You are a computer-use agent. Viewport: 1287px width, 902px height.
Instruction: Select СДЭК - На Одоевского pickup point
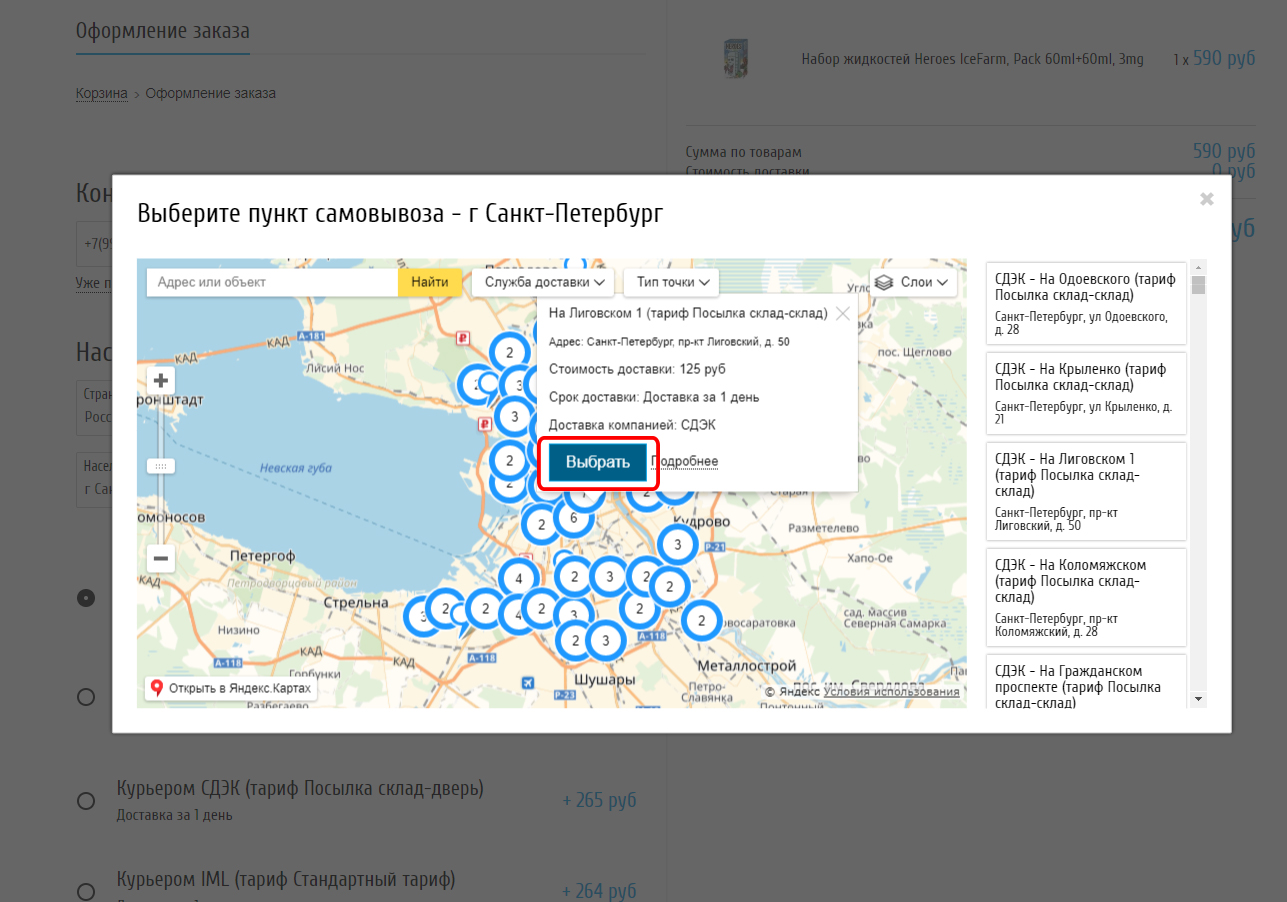tap(1086, 303)
